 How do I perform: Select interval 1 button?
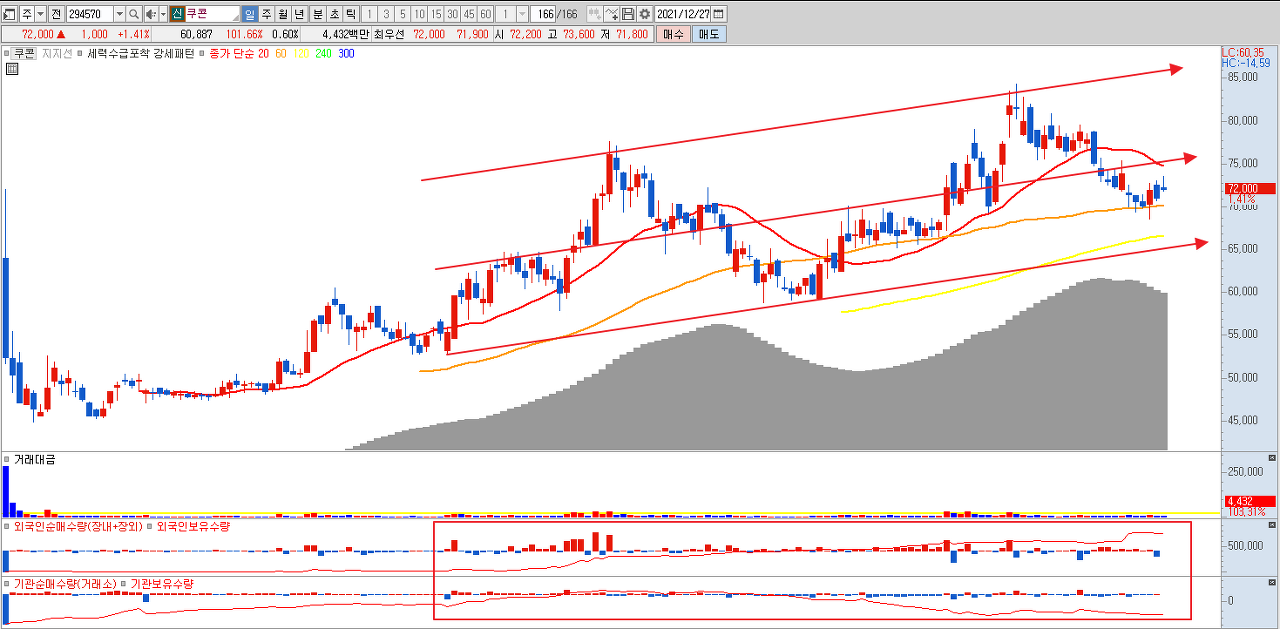pos(370,14)
